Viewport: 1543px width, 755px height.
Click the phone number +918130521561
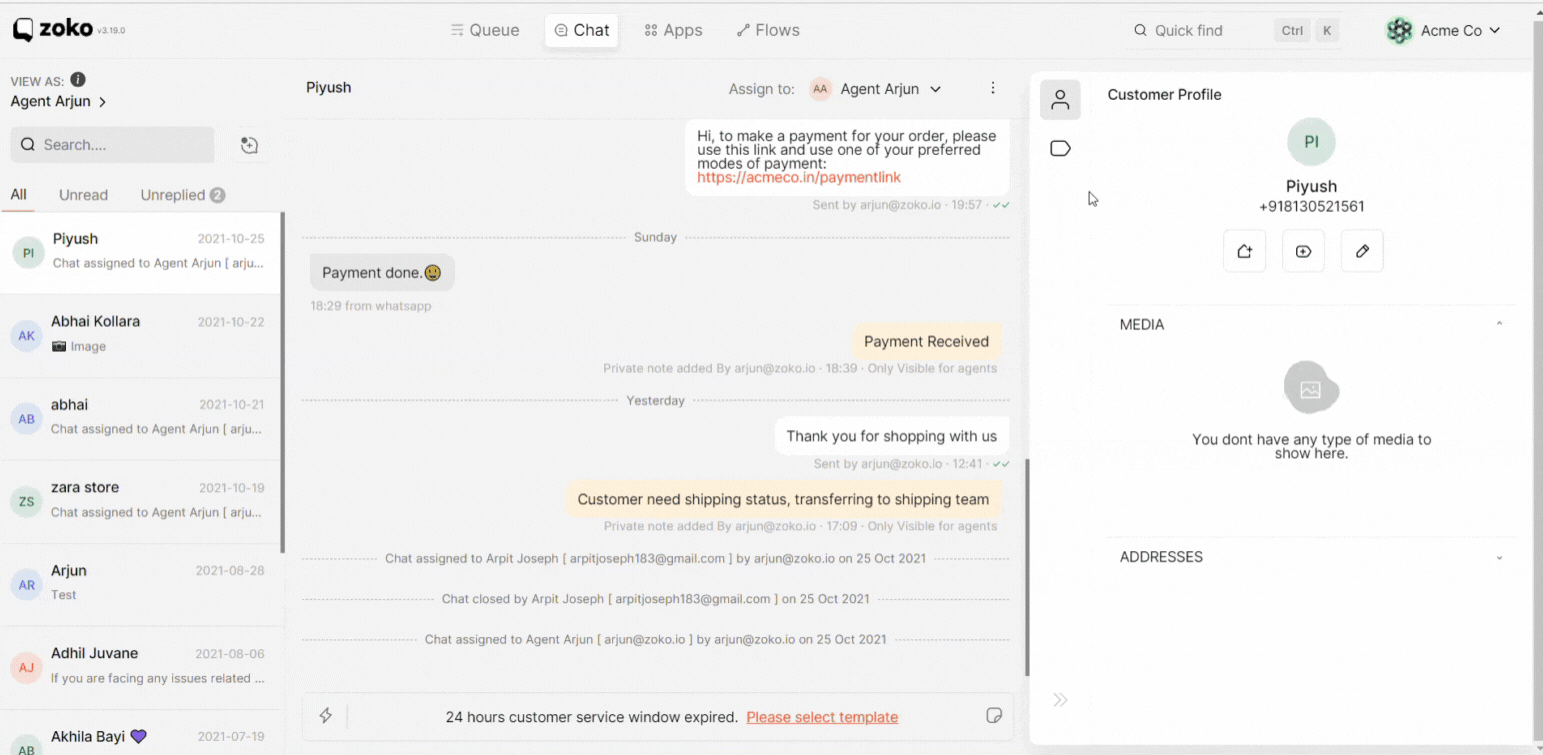click(1311, 207)
